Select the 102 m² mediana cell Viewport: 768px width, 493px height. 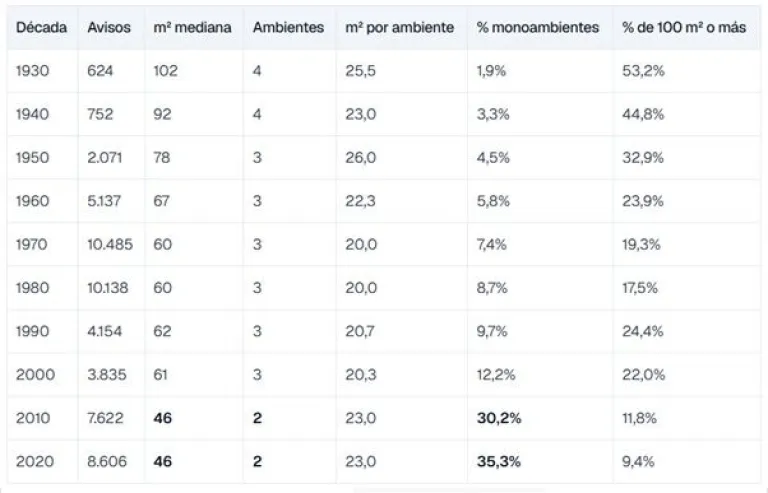click(166, 71)
